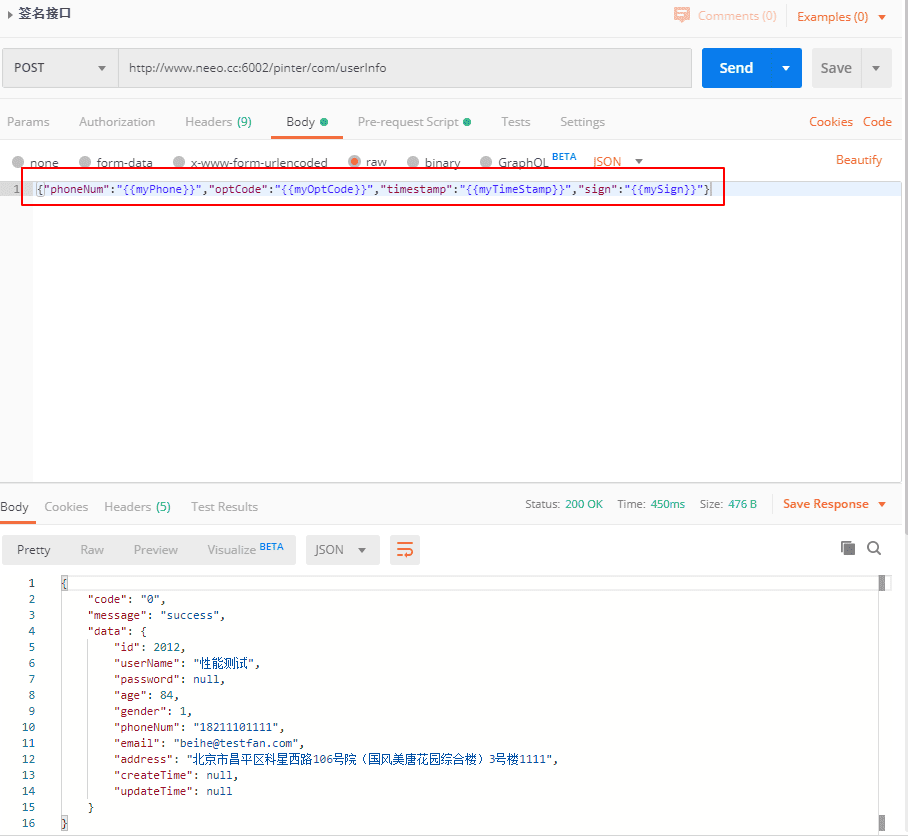
Task: Open the response Cookies tab
Action: tap(66, 507)
